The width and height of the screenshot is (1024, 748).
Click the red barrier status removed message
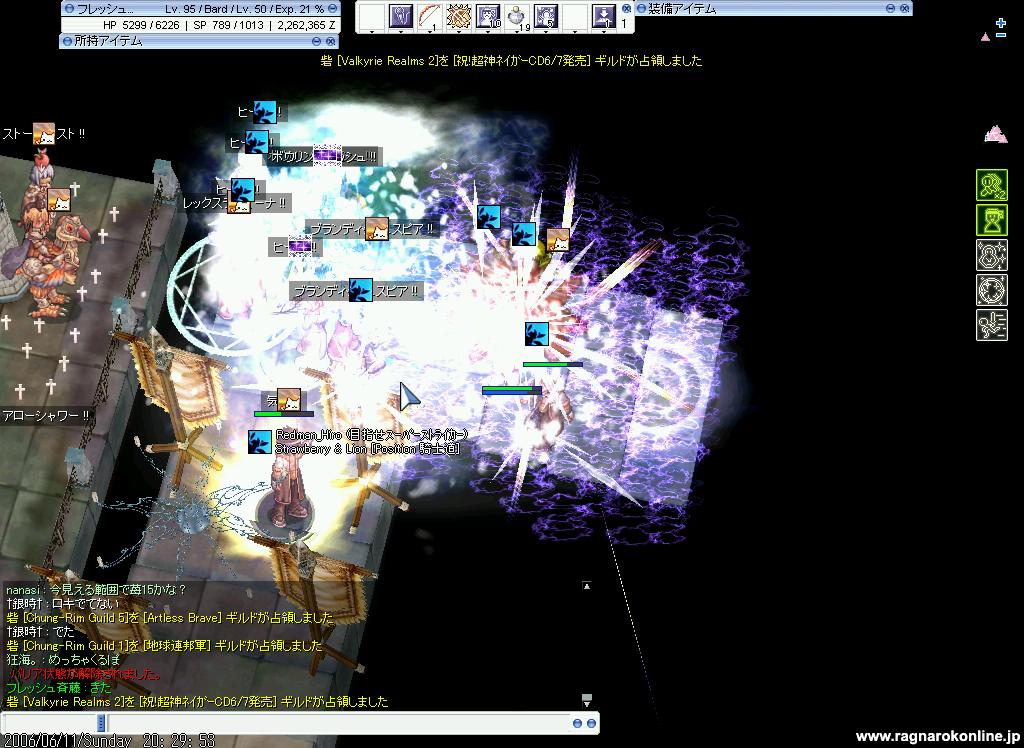84,674
